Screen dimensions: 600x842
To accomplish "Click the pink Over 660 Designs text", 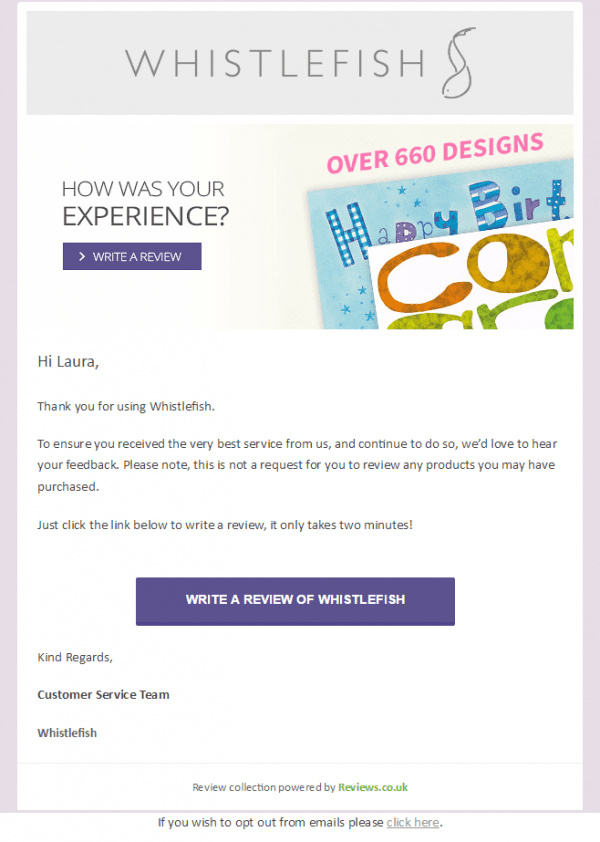I will pos(435,153).
